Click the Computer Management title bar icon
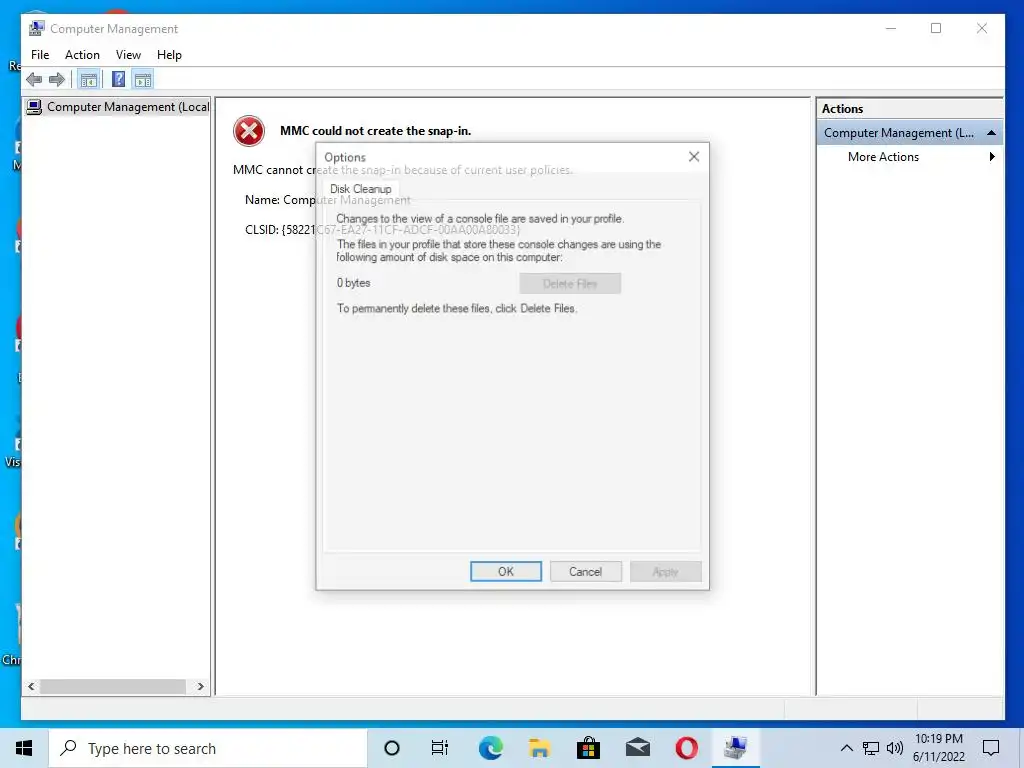 pos(37,28)
